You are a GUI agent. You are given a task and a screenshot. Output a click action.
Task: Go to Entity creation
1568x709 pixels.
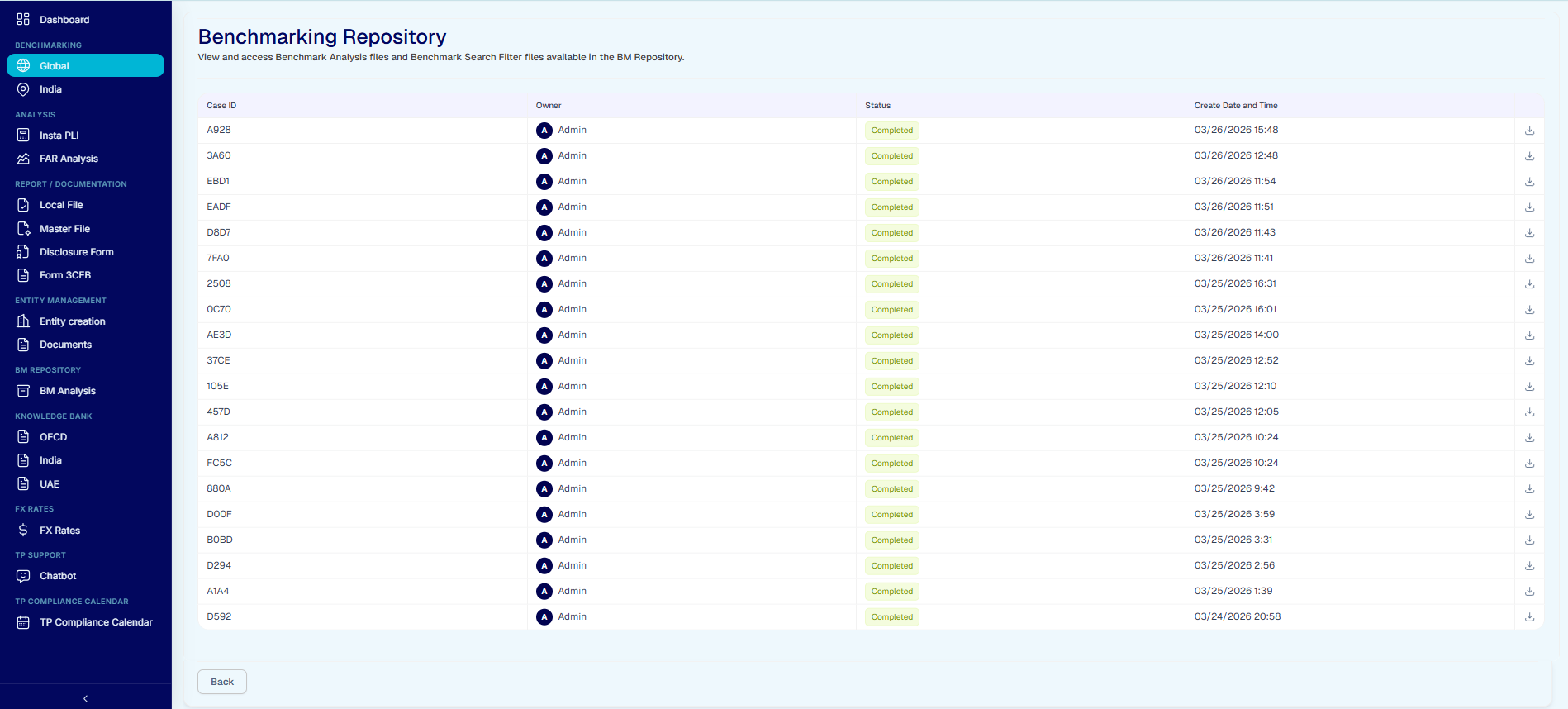85,321
